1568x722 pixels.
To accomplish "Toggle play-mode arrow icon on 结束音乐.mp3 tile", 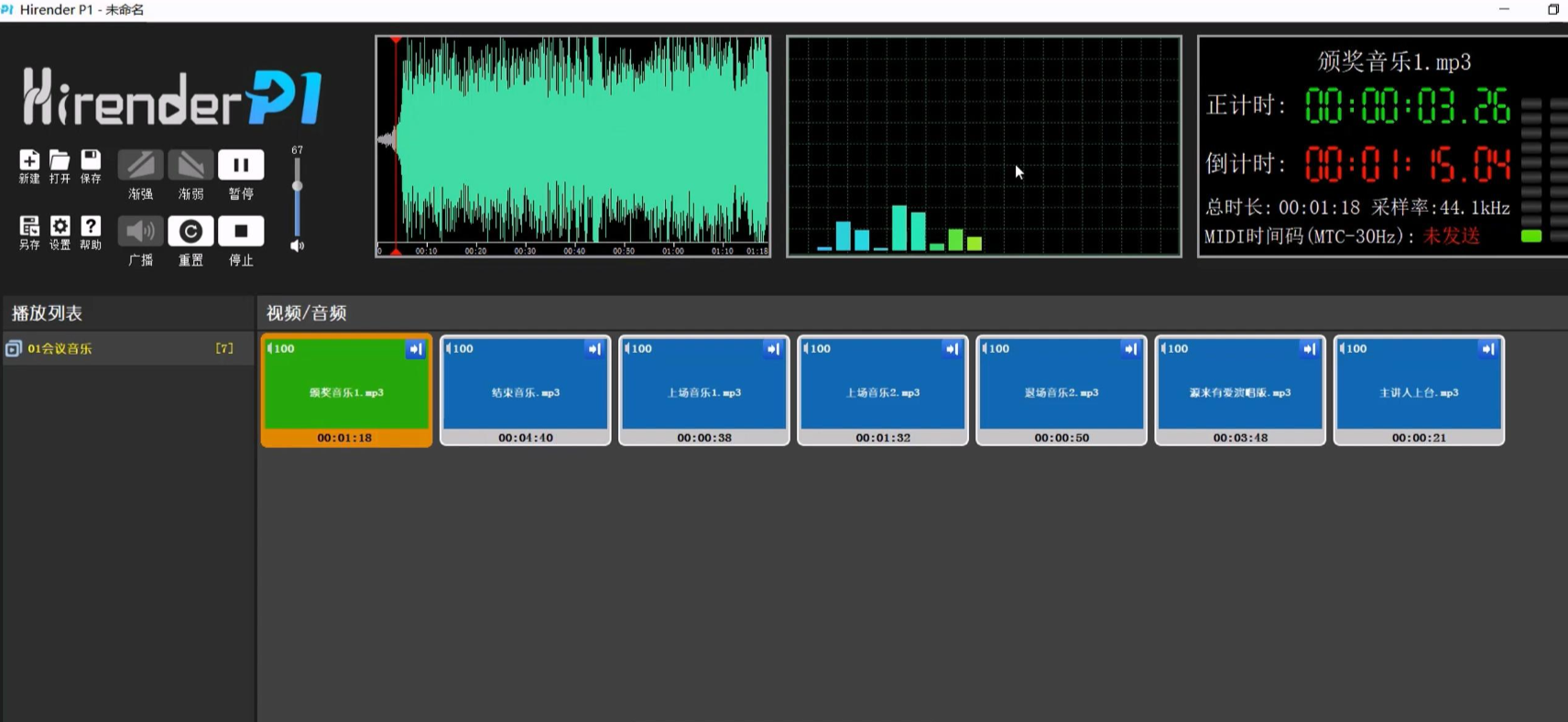I will [x=594, y=349].
